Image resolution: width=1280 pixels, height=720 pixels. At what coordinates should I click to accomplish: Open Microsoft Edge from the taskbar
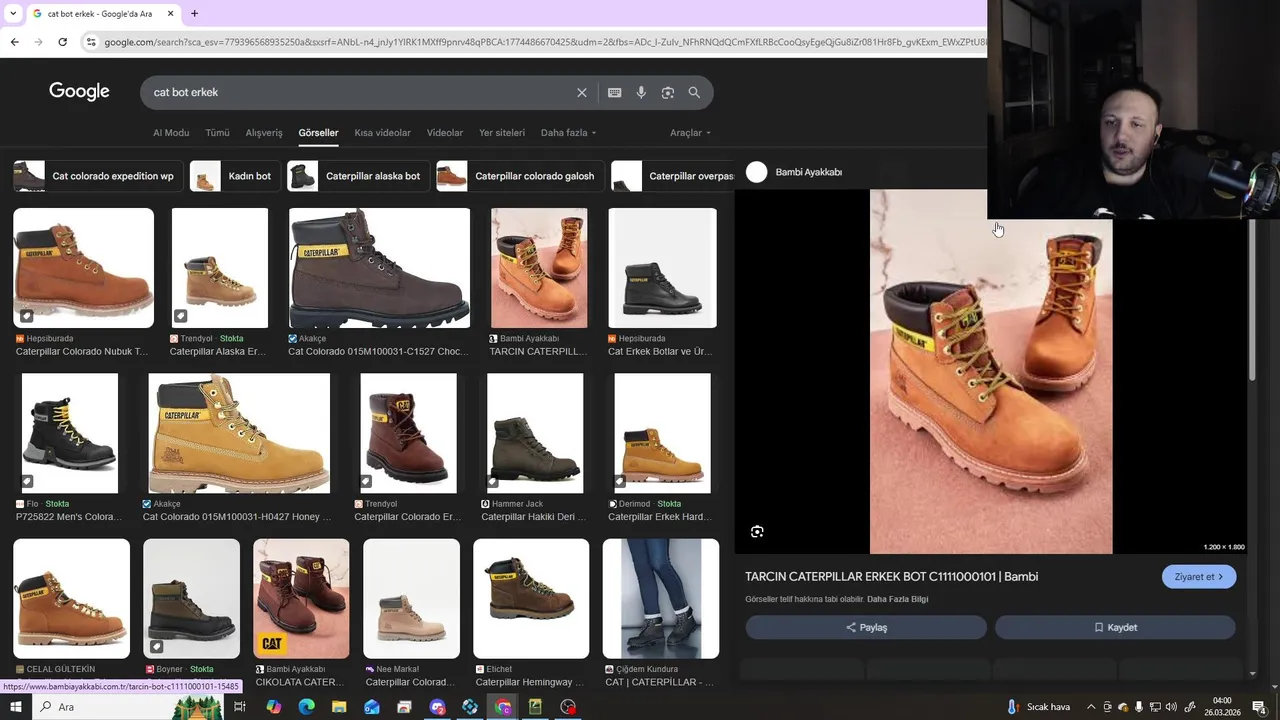[306, 707]
